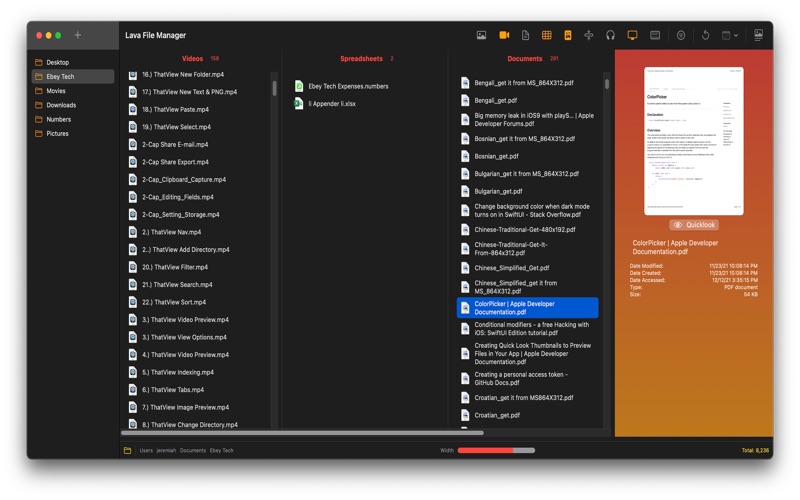Toggle the Images filter icon
The image size is (800, 500).
481,35
